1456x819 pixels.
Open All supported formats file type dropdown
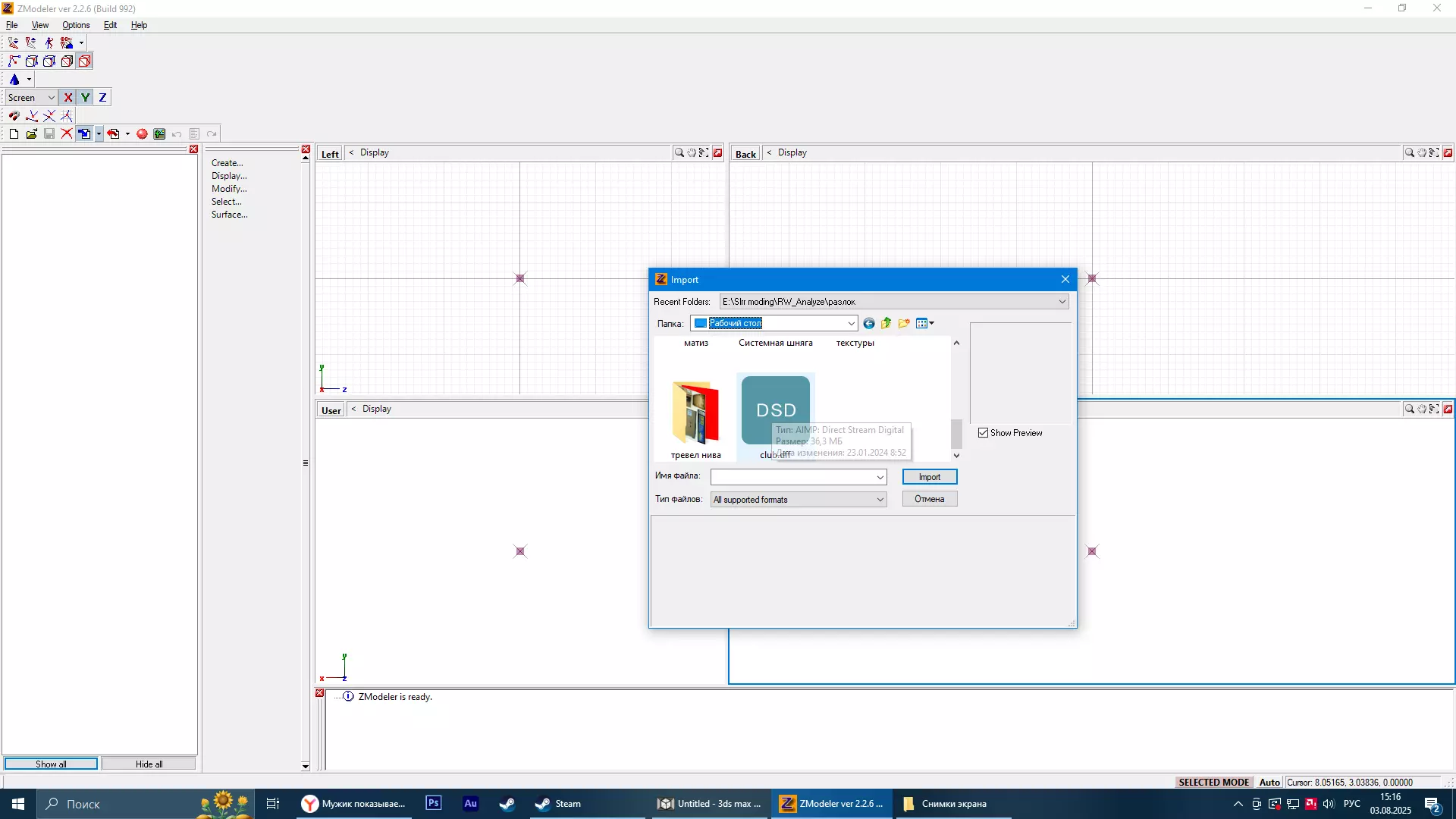(x=880, y=500)
